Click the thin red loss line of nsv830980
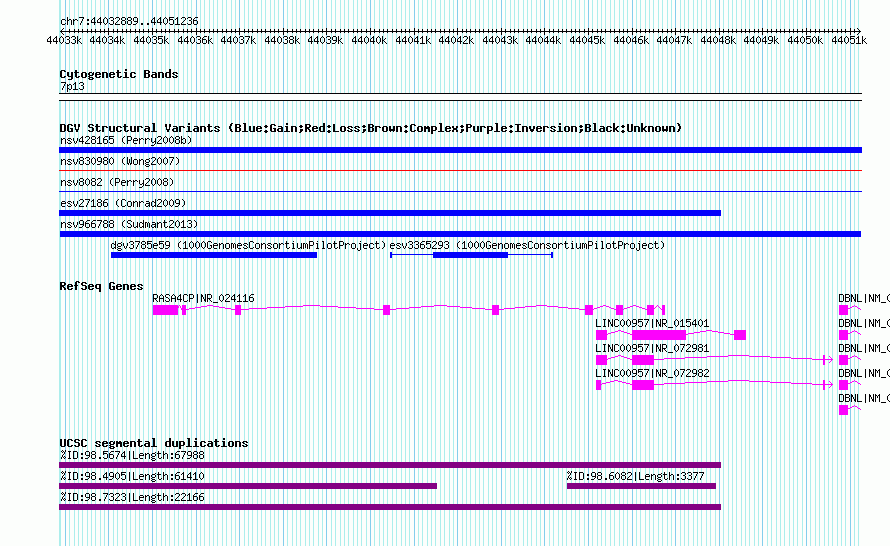 pos(460,170)
